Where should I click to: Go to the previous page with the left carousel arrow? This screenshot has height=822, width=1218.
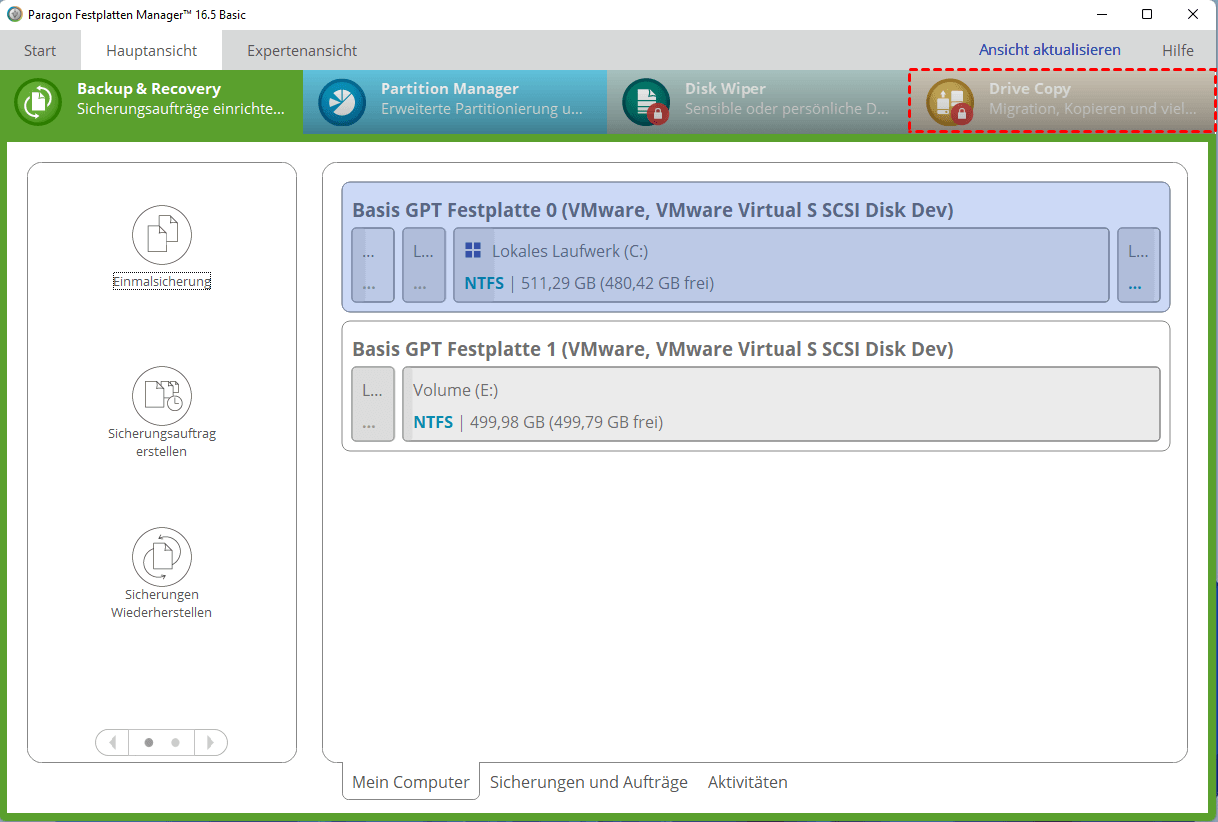(x=113, y=743)
